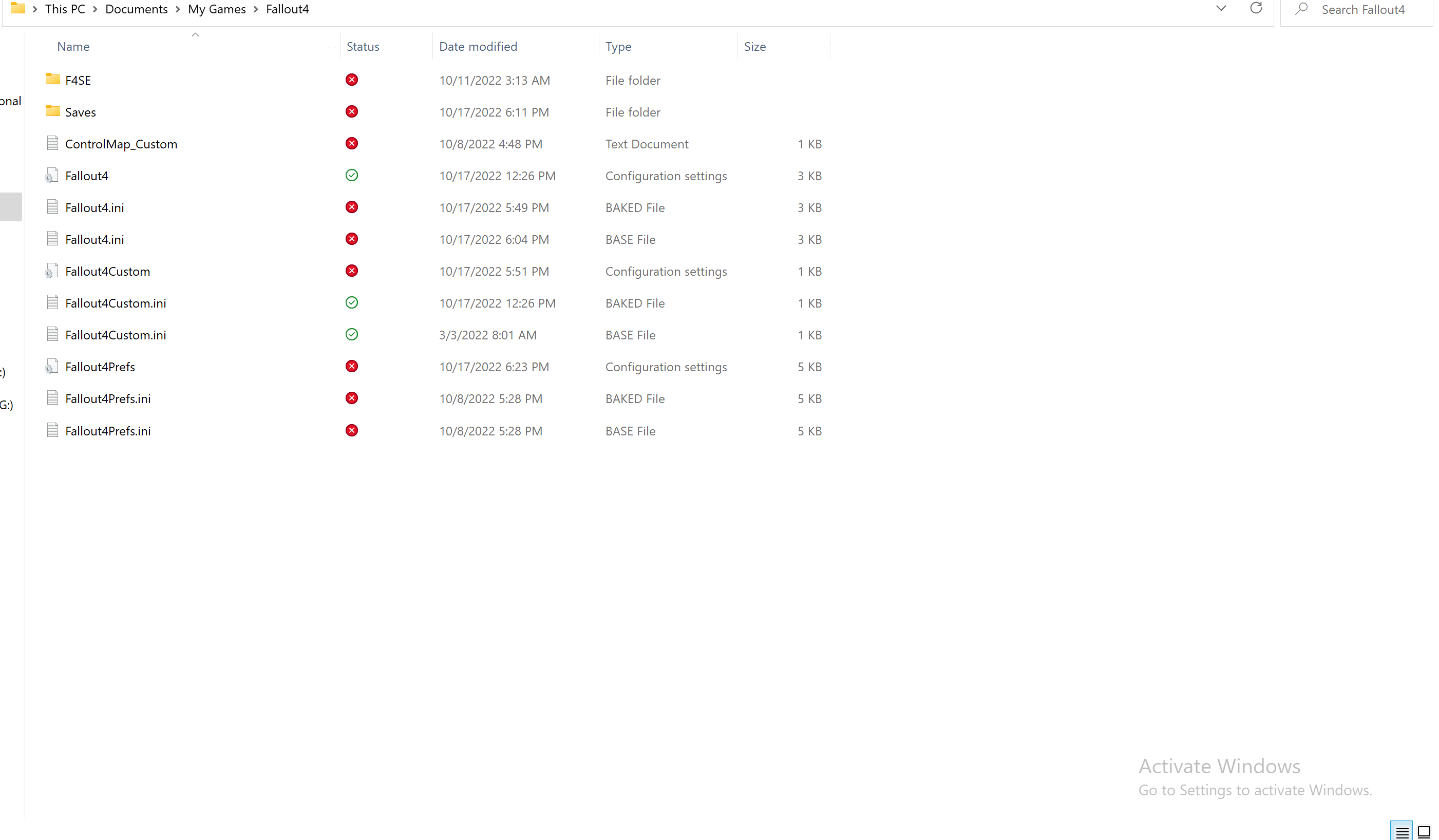The image size is (1439, 840).
Task: Click the 5 KB size of Fallout4Prefs.ini BASE
Action: [810, 431]
